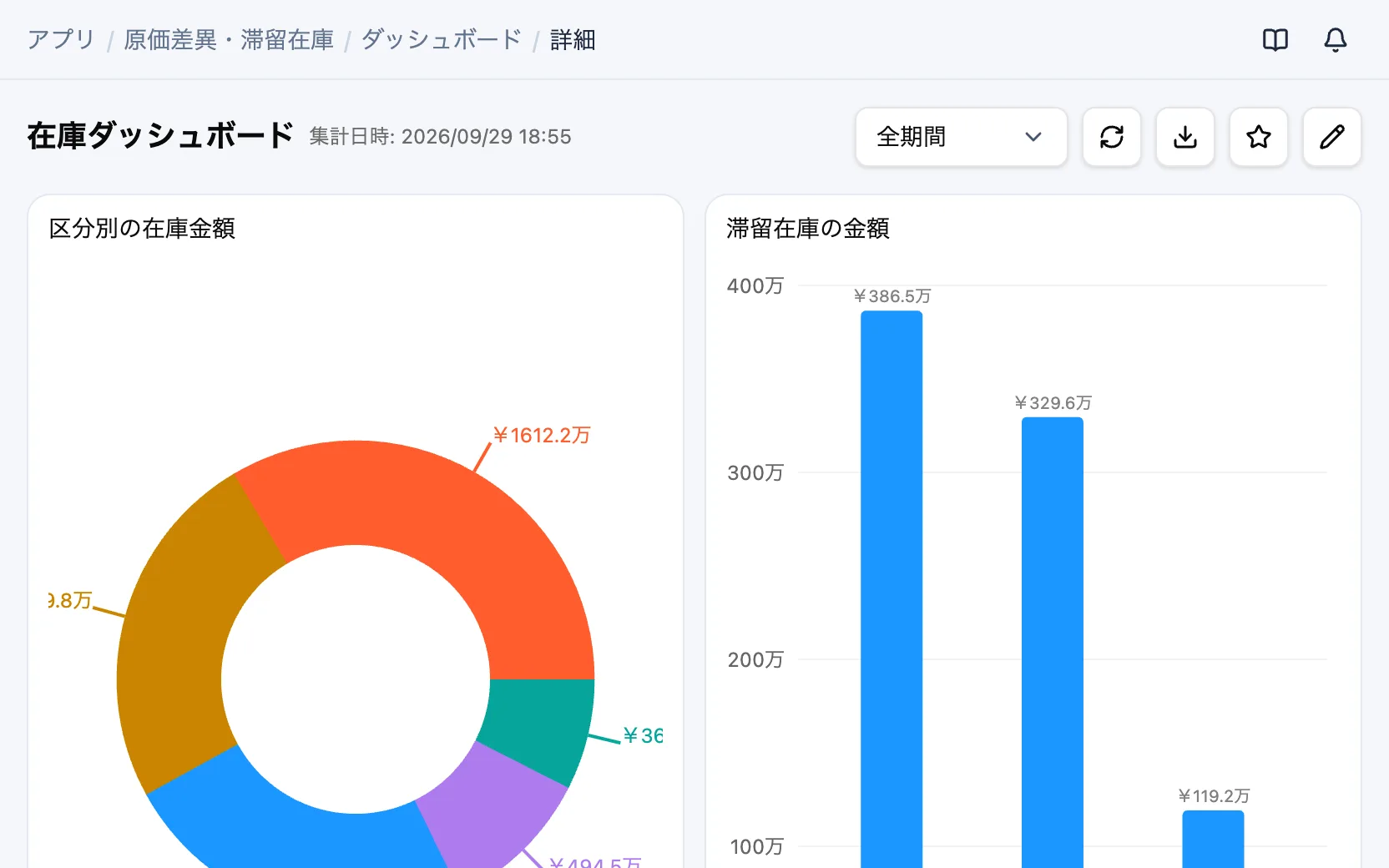Click the ¥1612.2万 donut label
Viewport: 1389px width, 868px height.
[x=542, y=435]
